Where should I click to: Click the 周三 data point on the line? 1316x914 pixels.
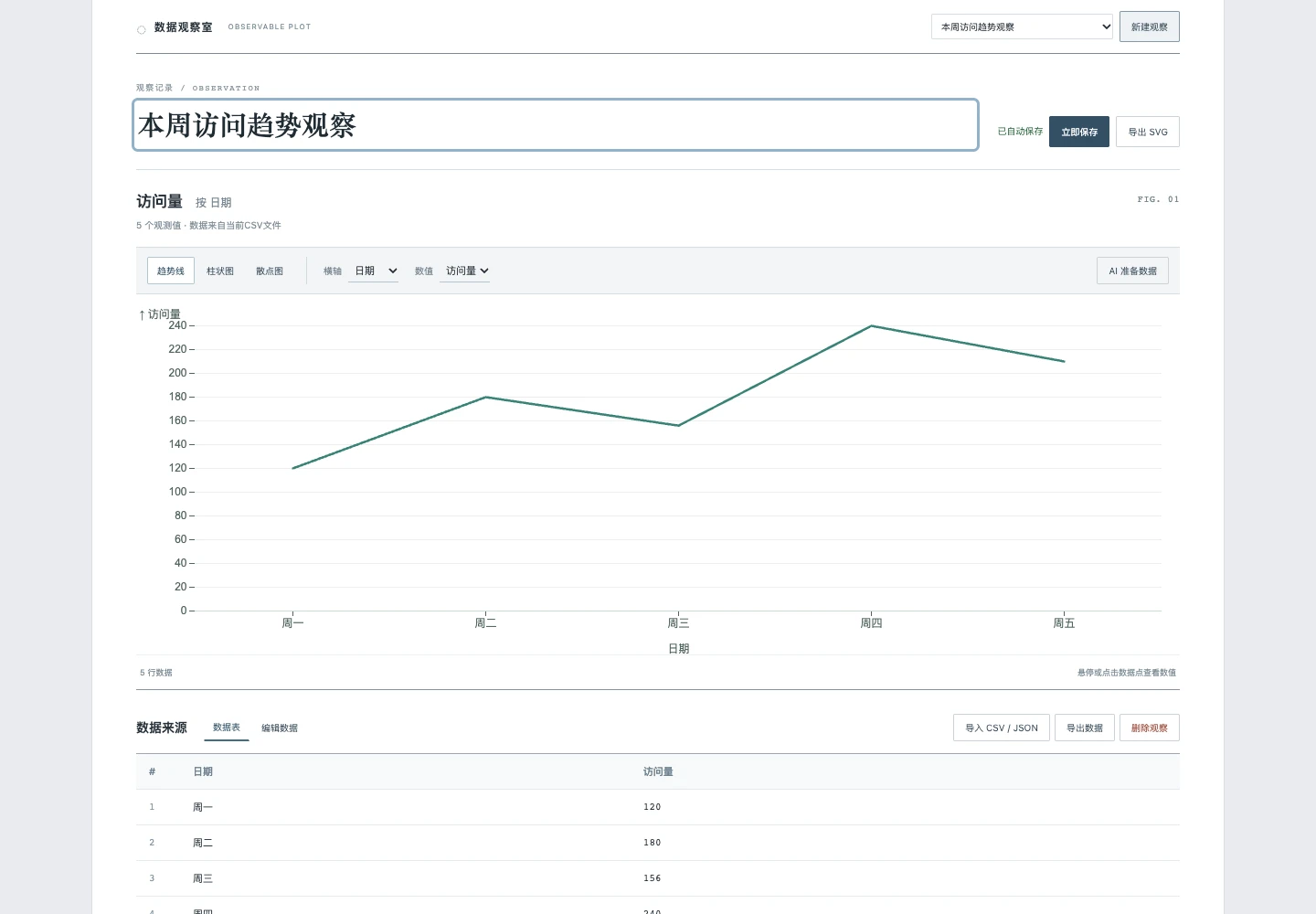click(x=679, y=425)
